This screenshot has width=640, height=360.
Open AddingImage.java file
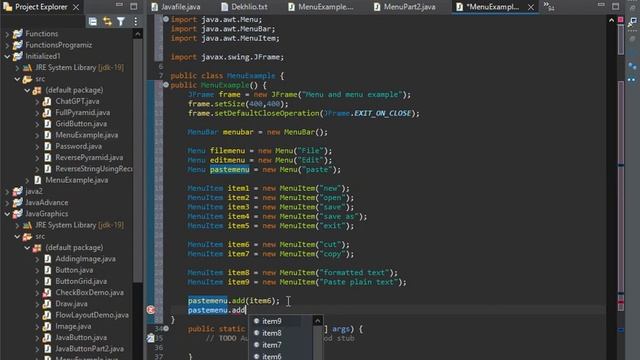[x=85, y=259]
